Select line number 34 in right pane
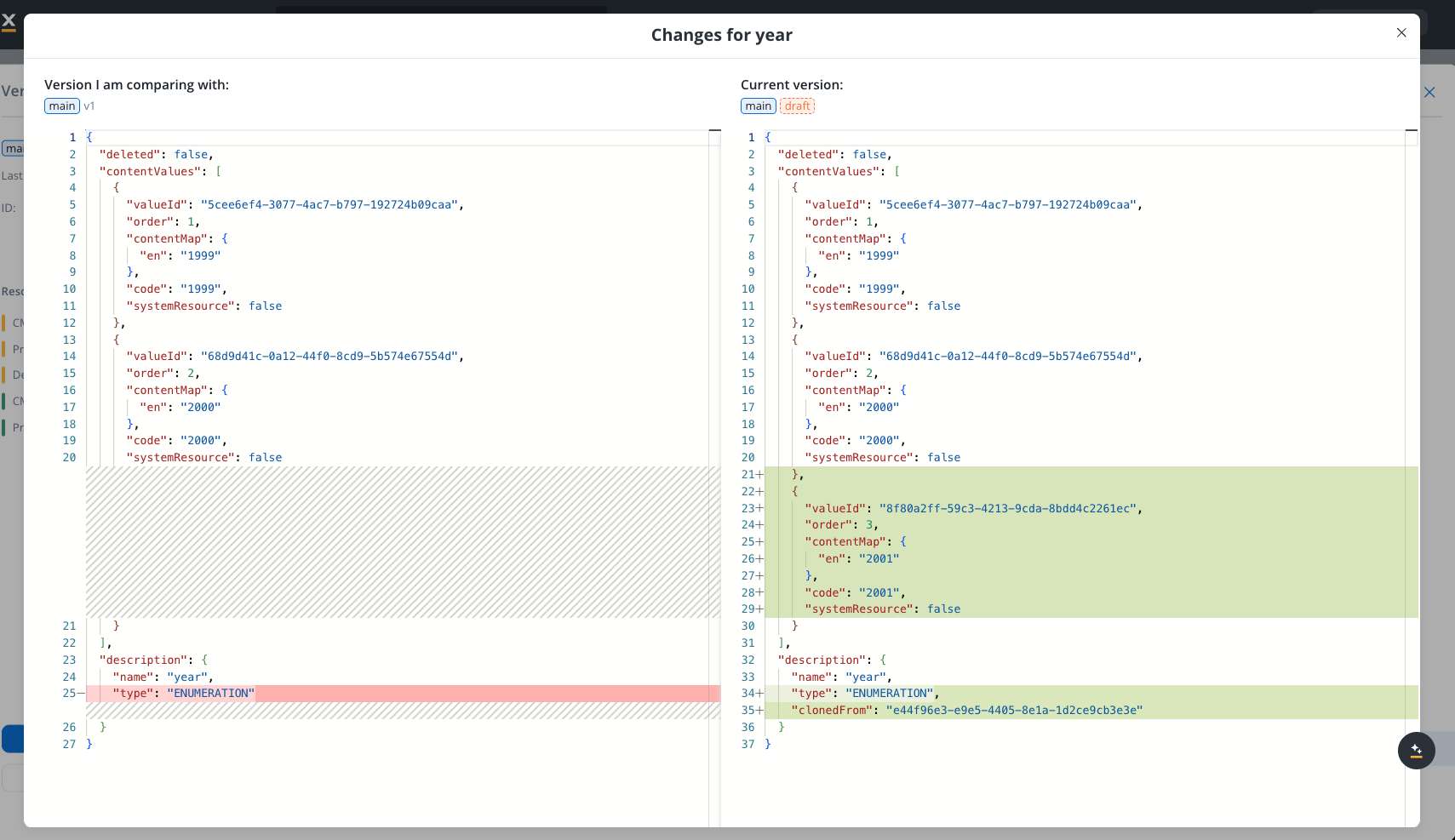 point(749,693)
